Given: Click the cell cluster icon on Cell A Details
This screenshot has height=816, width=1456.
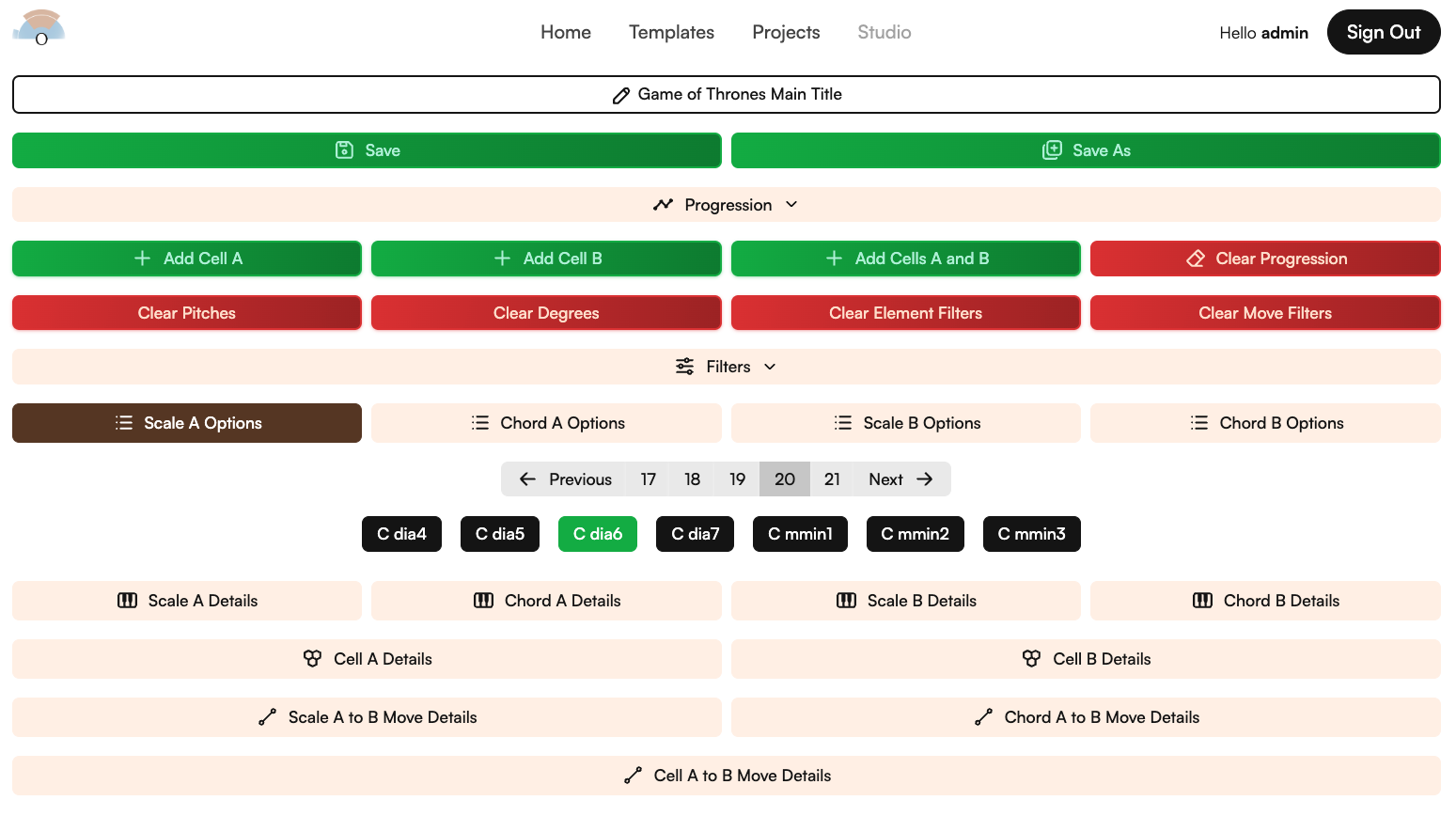Looking at the screenshot, I should [x=312, y=659].
